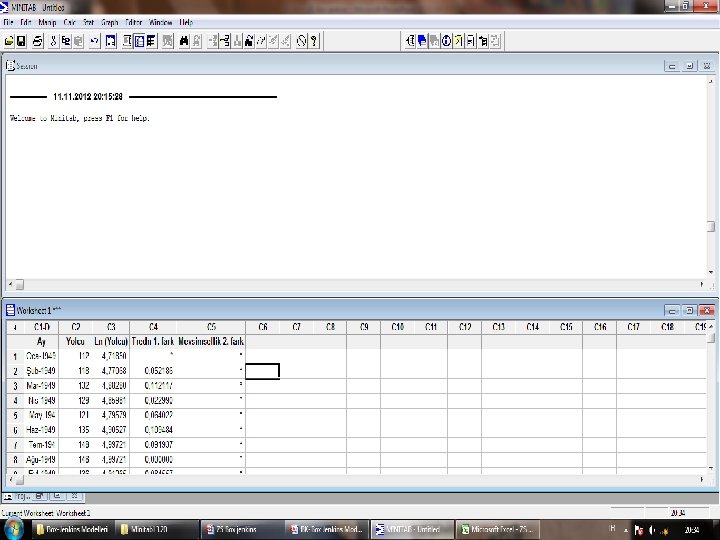This screenshot has height=540, width=720.
Task: Open the Minitab folder taskbar button
Action: 158,529
